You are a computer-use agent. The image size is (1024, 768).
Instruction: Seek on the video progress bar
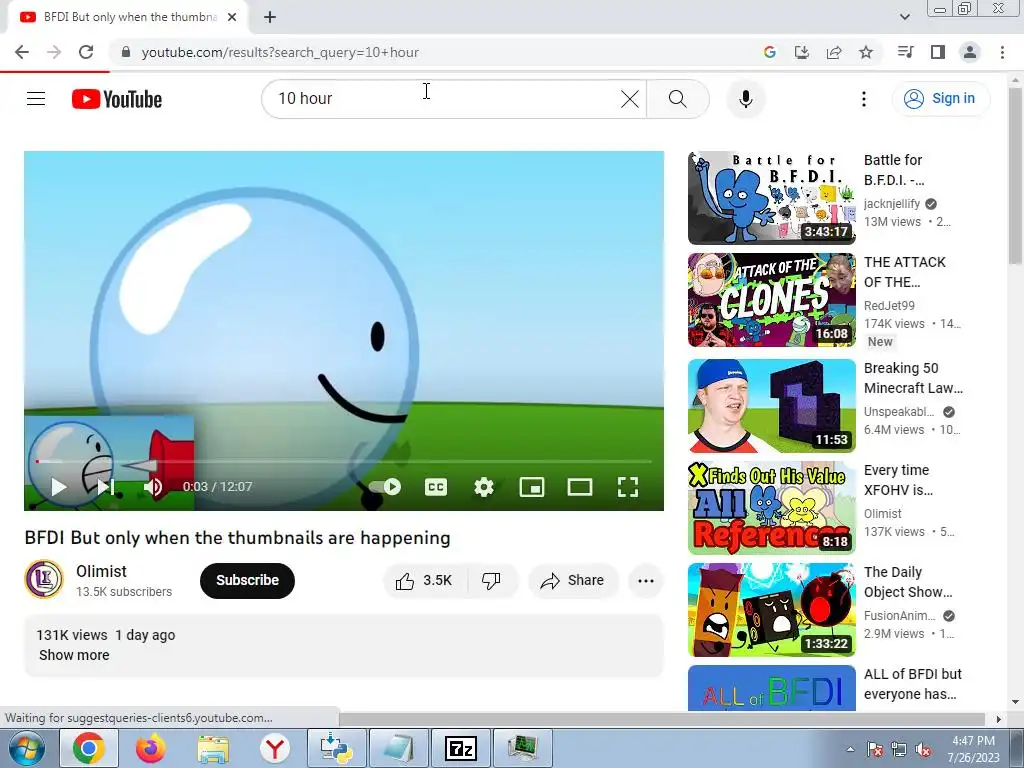[344, 461]
